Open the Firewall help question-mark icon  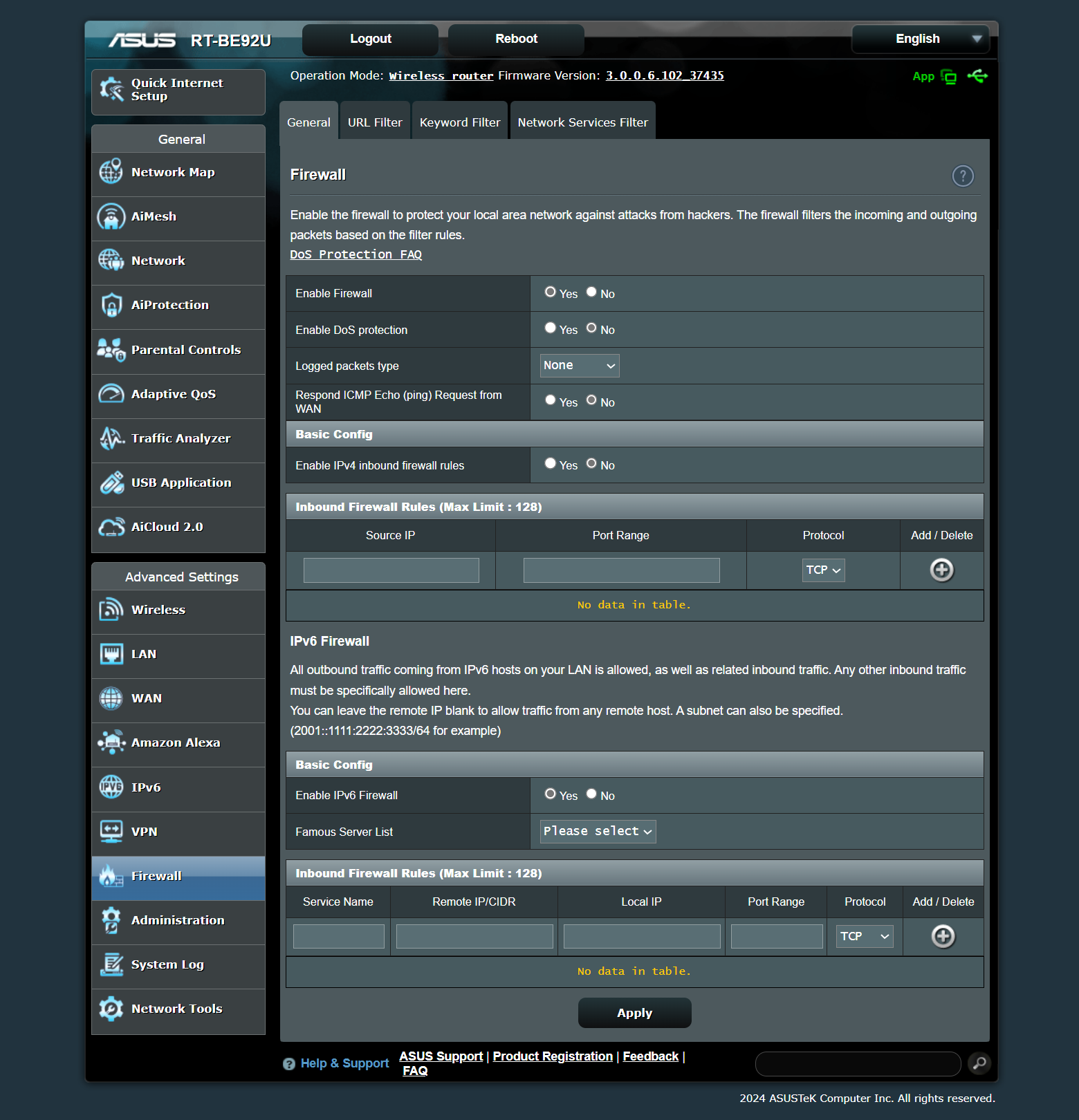pos(963,176)
